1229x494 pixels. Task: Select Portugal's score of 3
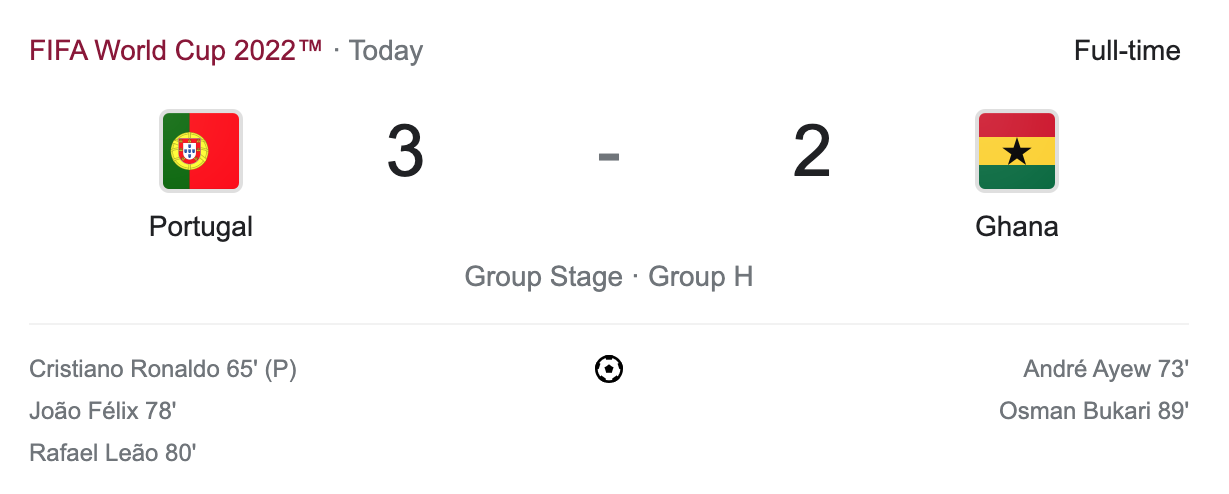(x=405, y=153)
